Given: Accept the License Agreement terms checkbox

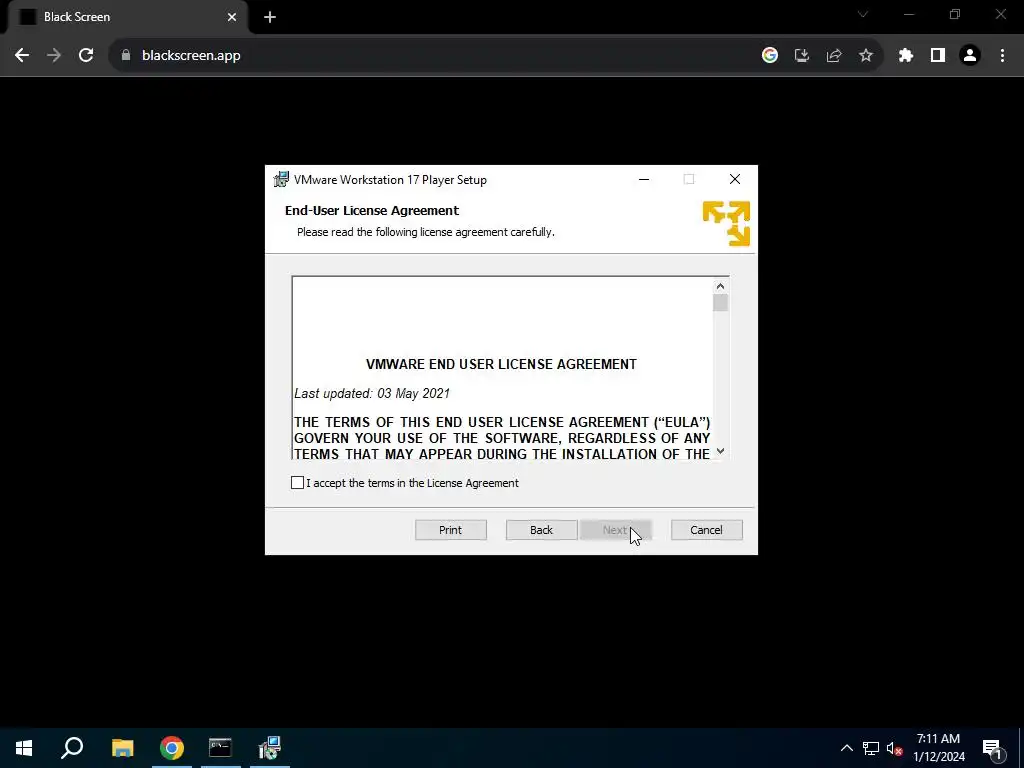Looking at the screenshot, I should 297,483.
